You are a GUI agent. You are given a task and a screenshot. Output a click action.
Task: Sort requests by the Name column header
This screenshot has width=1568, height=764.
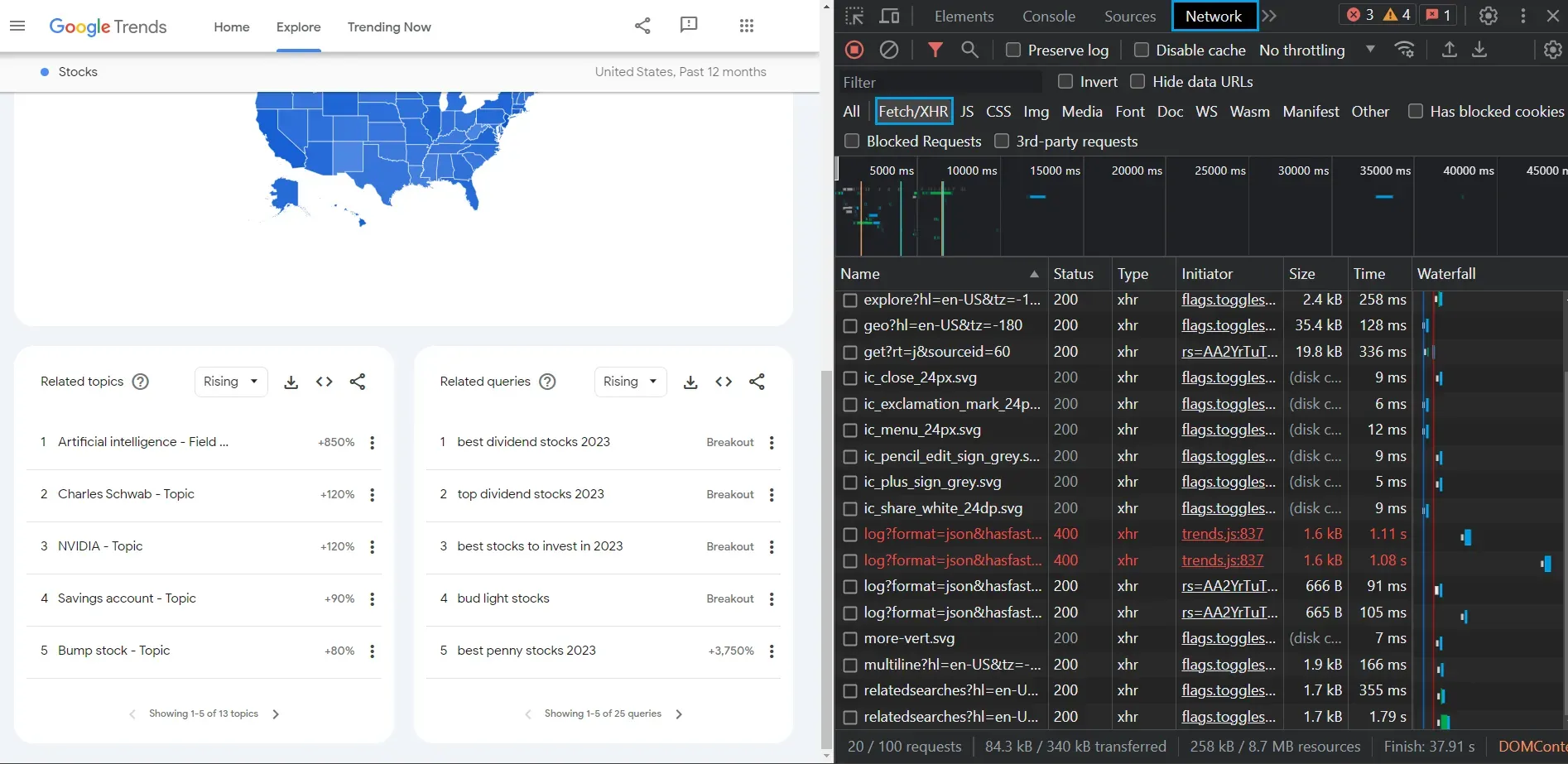[x=859, y=273]
